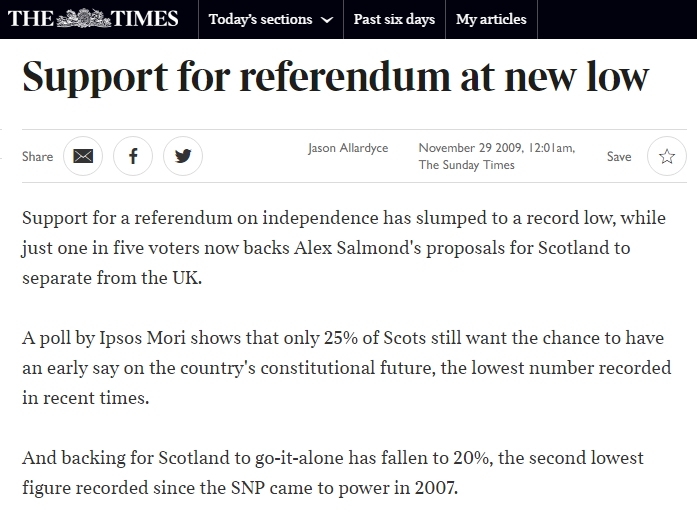Screen dimensions: 697x516
Task: Click the author name Jason Allardyce
Action: tap(347, 148)
